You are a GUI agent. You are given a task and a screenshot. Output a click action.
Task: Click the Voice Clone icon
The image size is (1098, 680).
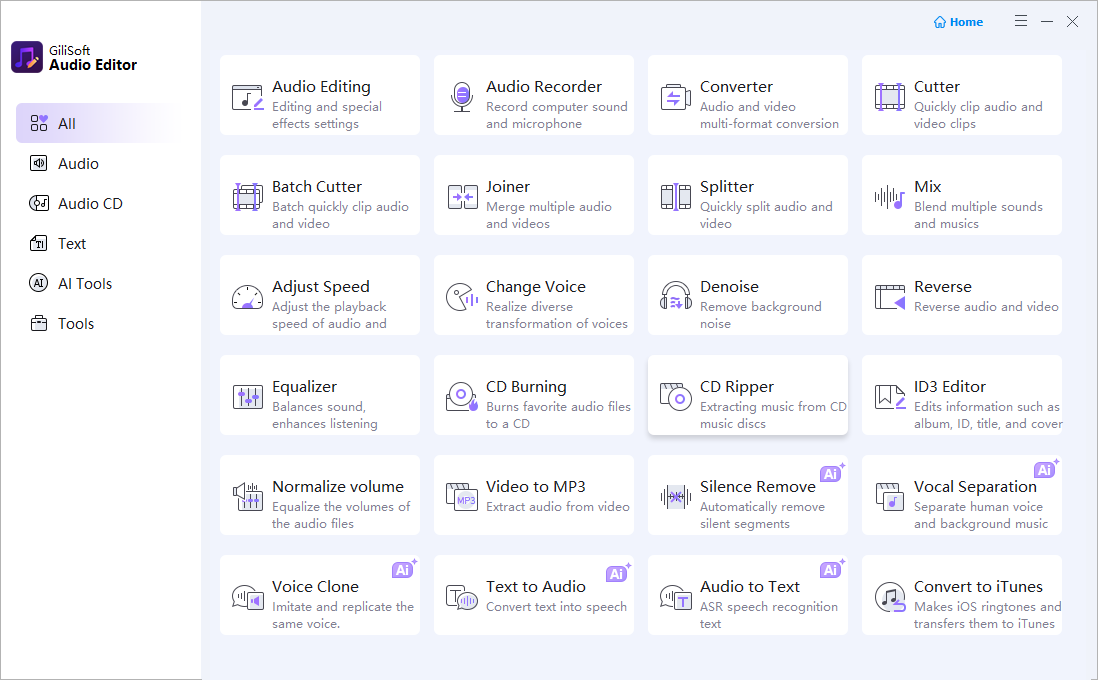[247, 597]
